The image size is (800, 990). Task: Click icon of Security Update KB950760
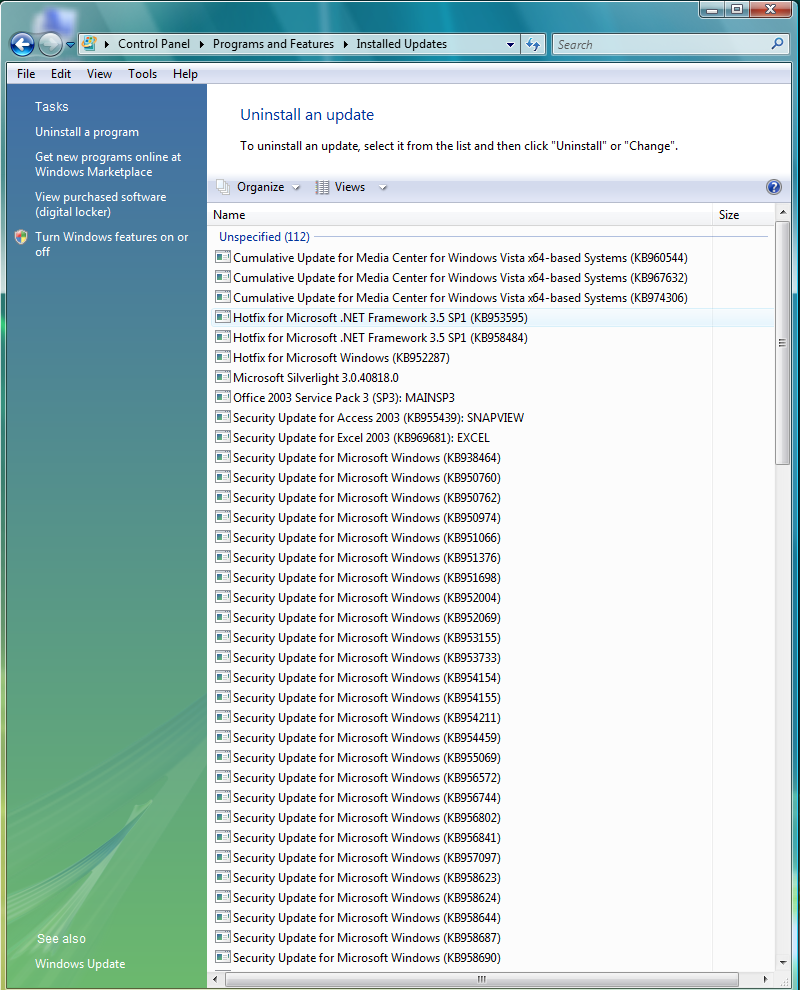222,477
